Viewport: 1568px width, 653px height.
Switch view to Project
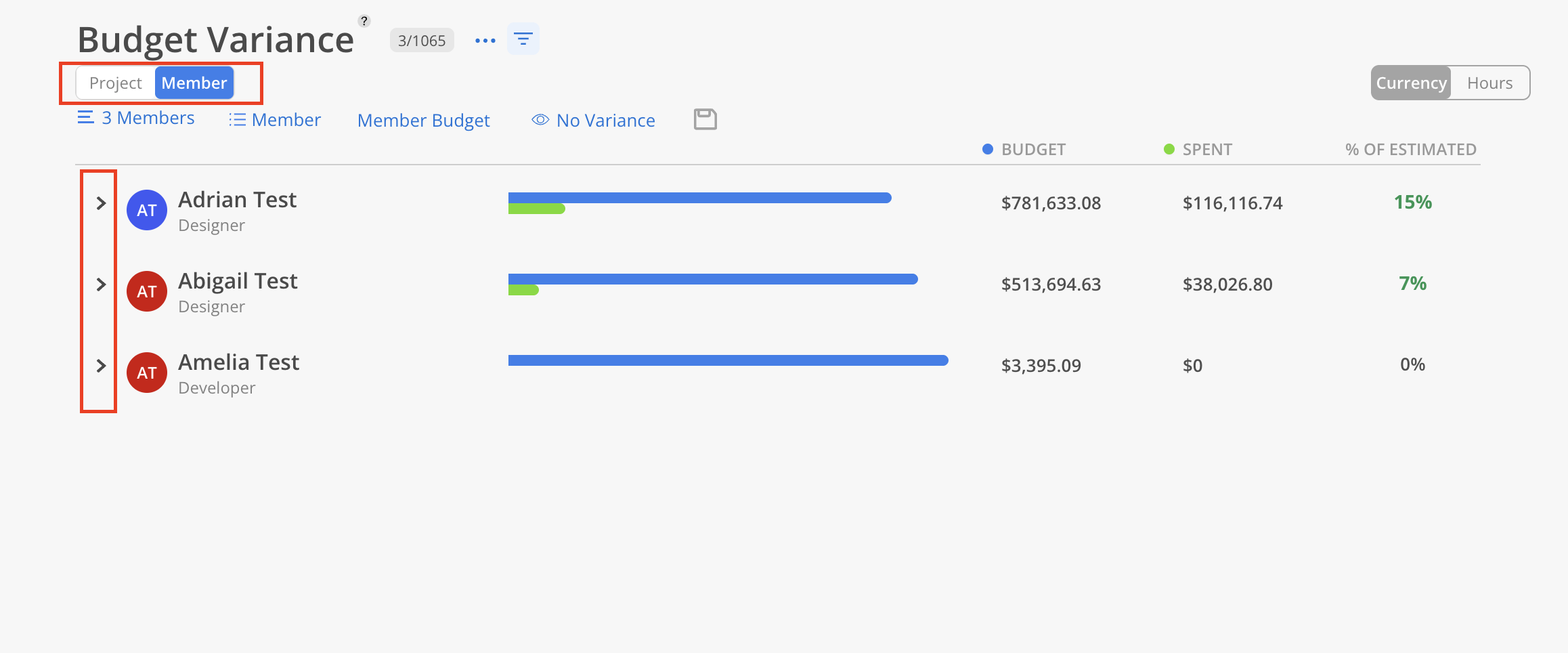pyautogui.click(x=116, y=83)
